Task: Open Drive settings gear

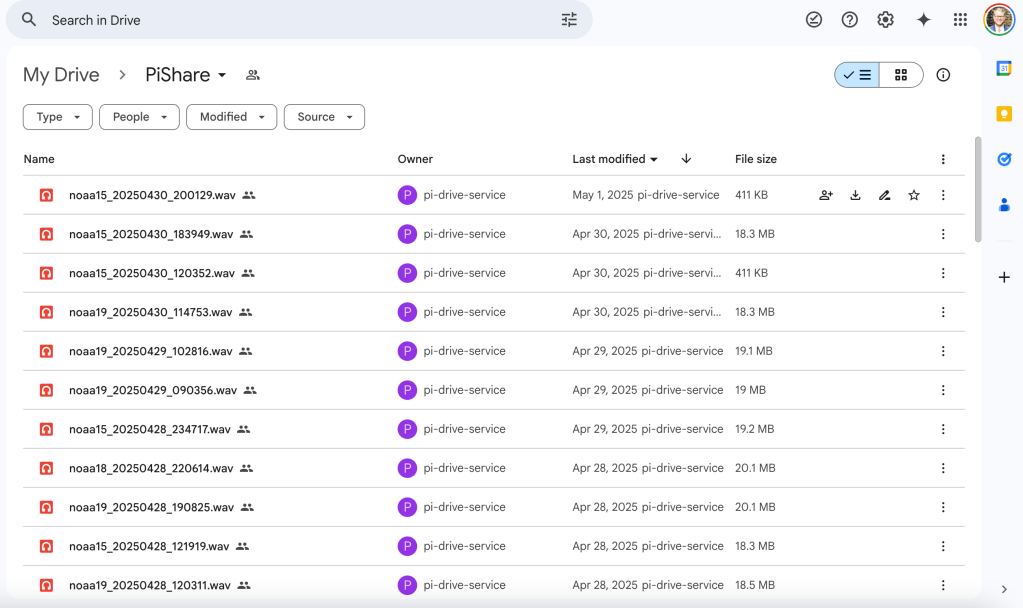Action: click(x=885, y=20)
